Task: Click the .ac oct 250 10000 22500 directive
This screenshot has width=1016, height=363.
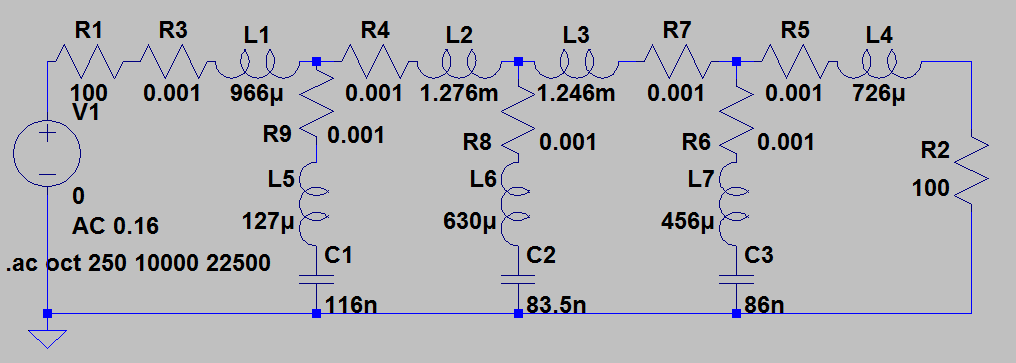Action: tap(138, 263)
